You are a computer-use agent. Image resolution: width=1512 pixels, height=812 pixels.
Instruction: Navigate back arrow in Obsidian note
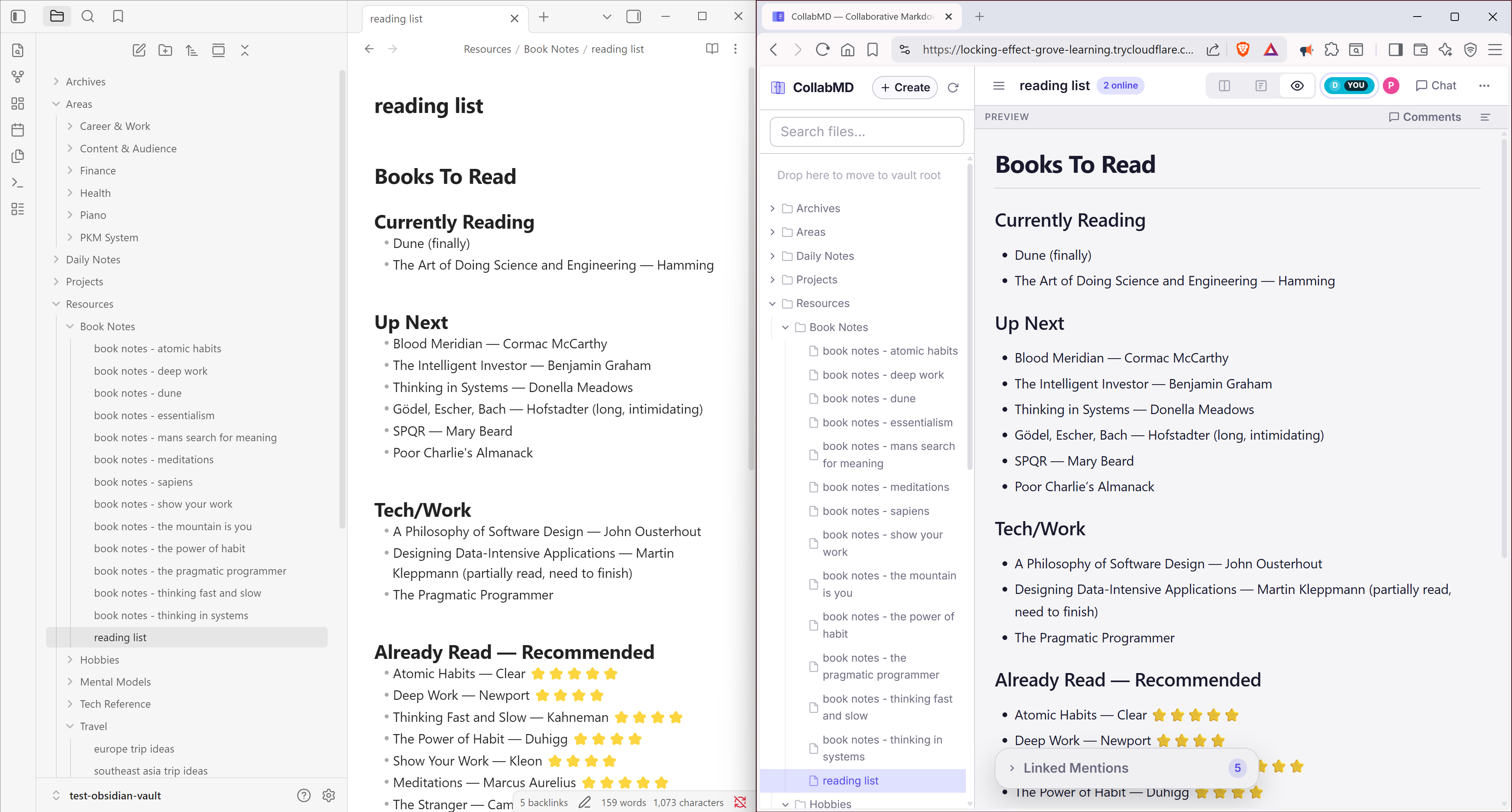tap(369, 49)
